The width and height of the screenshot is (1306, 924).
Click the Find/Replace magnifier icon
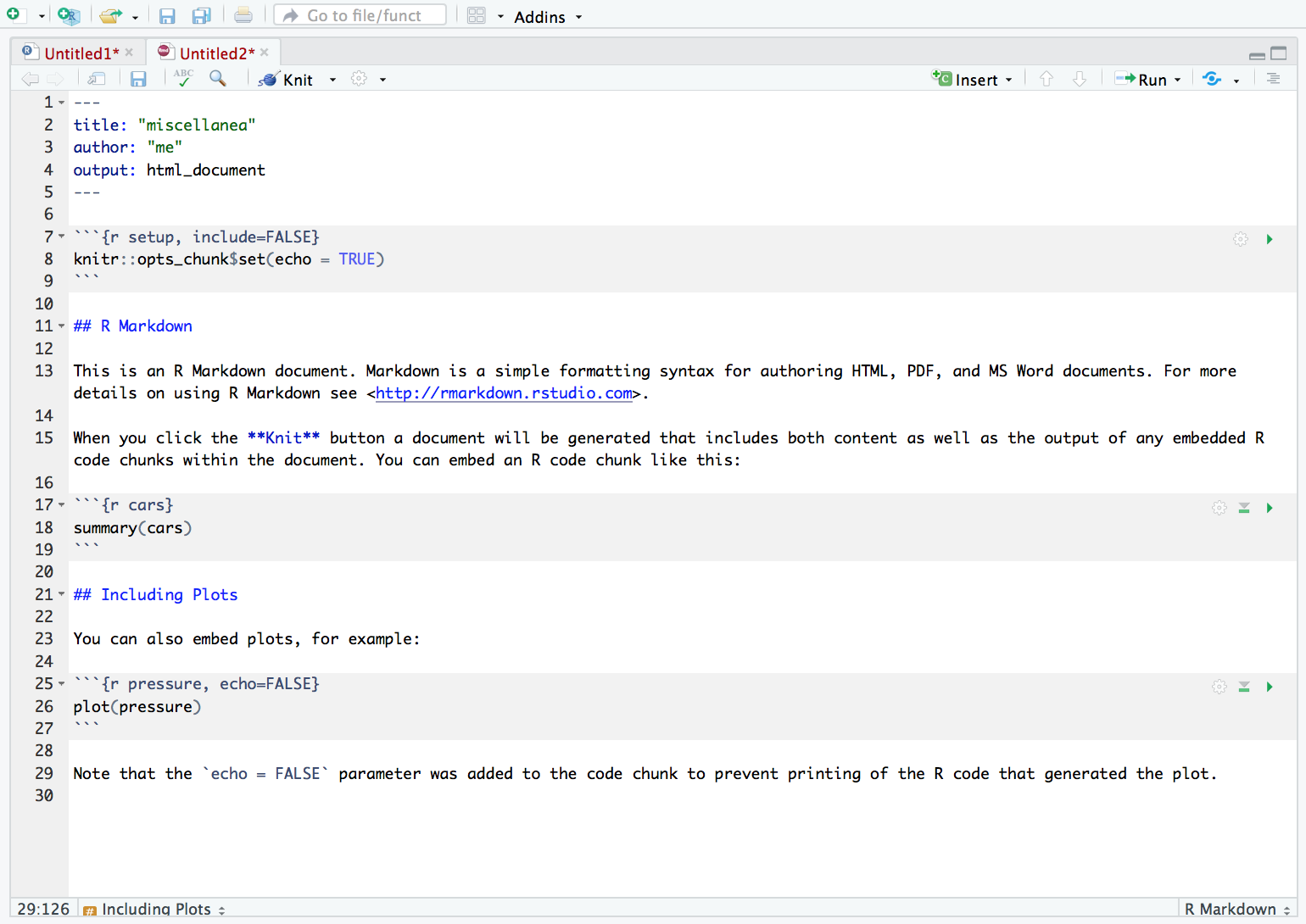(218, 79)
